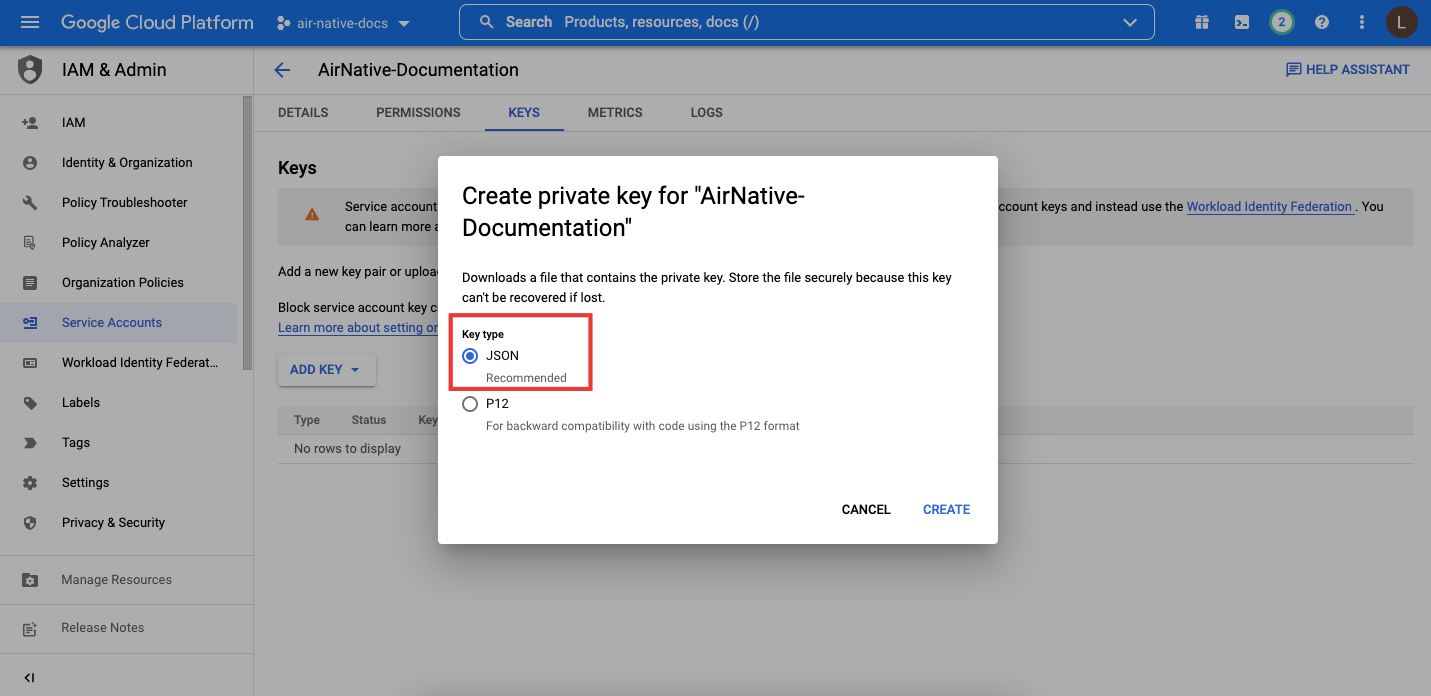This screenshot has height=696, width=1431.
Task: Open Release Notes in sidebar
Action: pos(103,628)
